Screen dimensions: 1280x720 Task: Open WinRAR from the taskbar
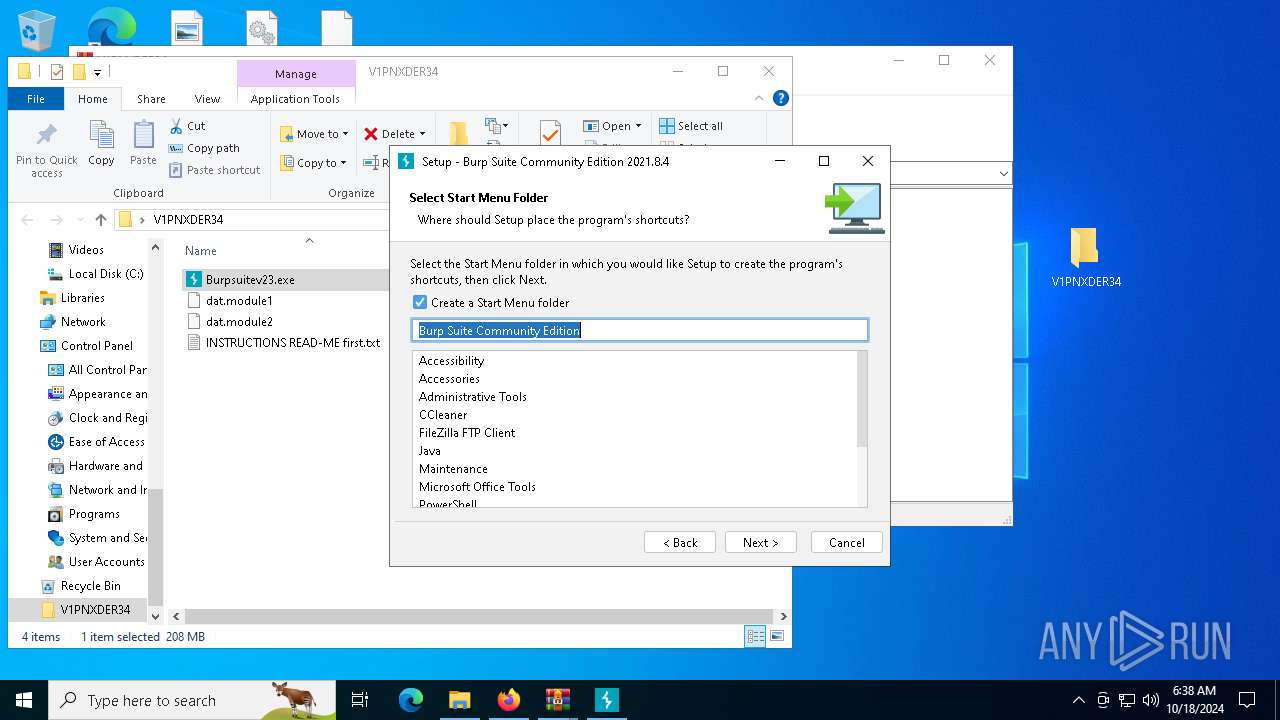coord(558,700)
